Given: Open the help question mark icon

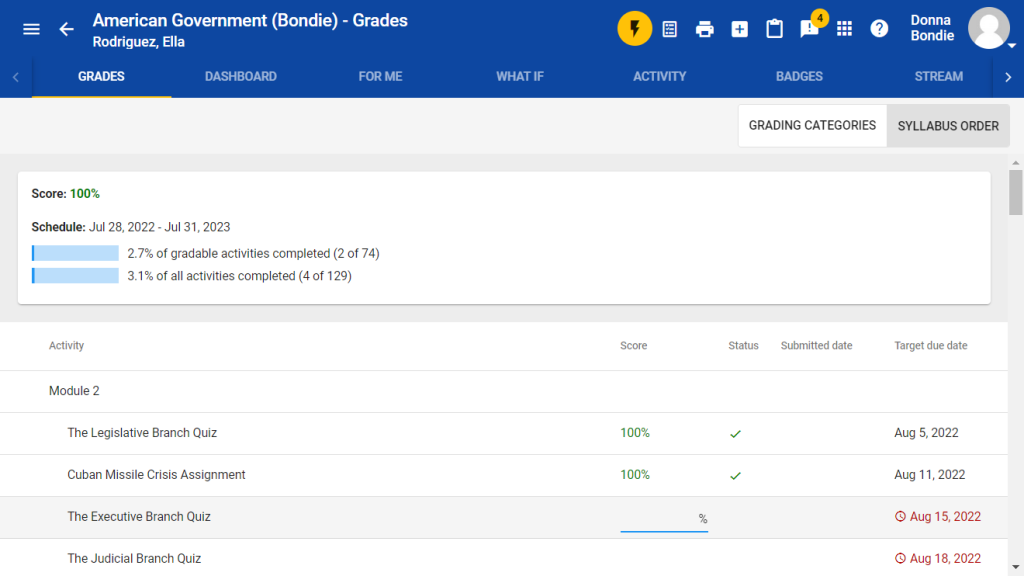Looking at the screenshot, I should 879,29.
